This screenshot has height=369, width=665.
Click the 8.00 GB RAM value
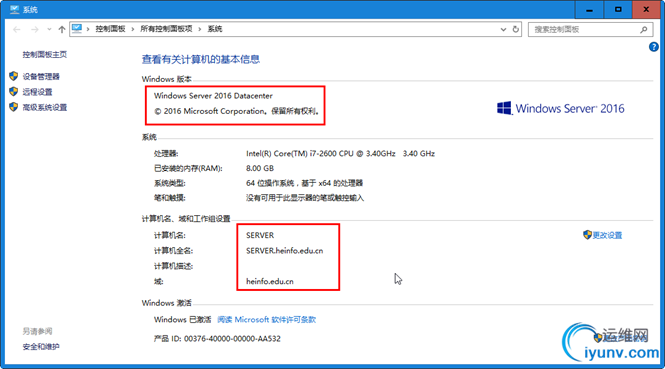(x=260, y=168)
